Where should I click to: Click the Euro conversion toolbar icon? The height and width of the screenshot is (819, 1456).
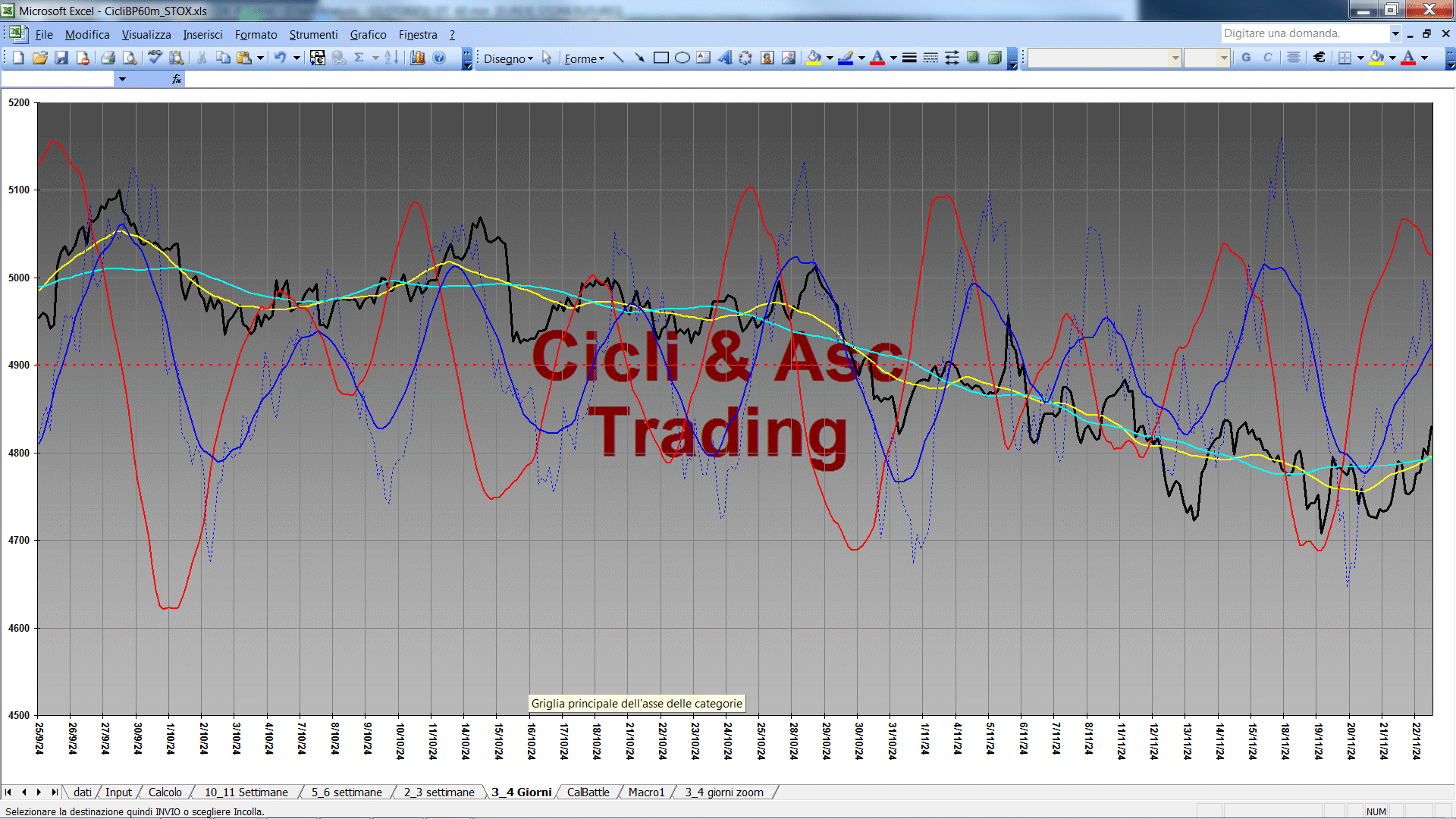318,58
